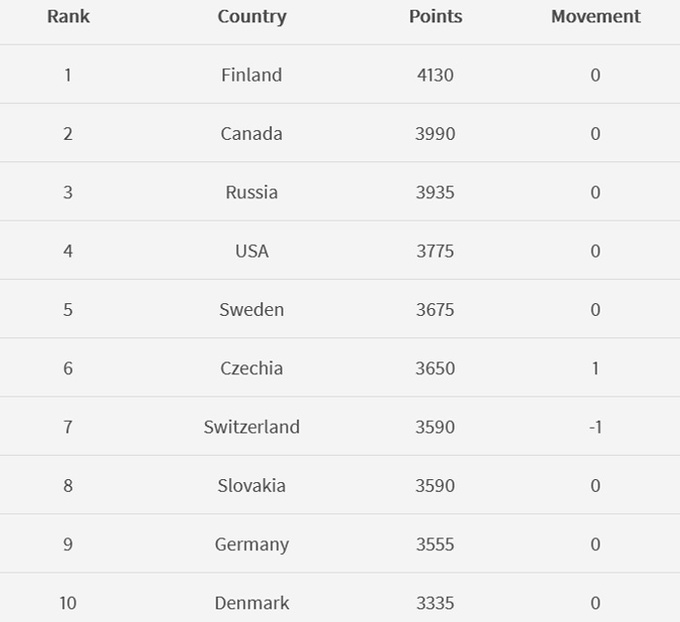Click the Rank column header
Viewport: 680px width, 622px height.
tap(68, 17)
